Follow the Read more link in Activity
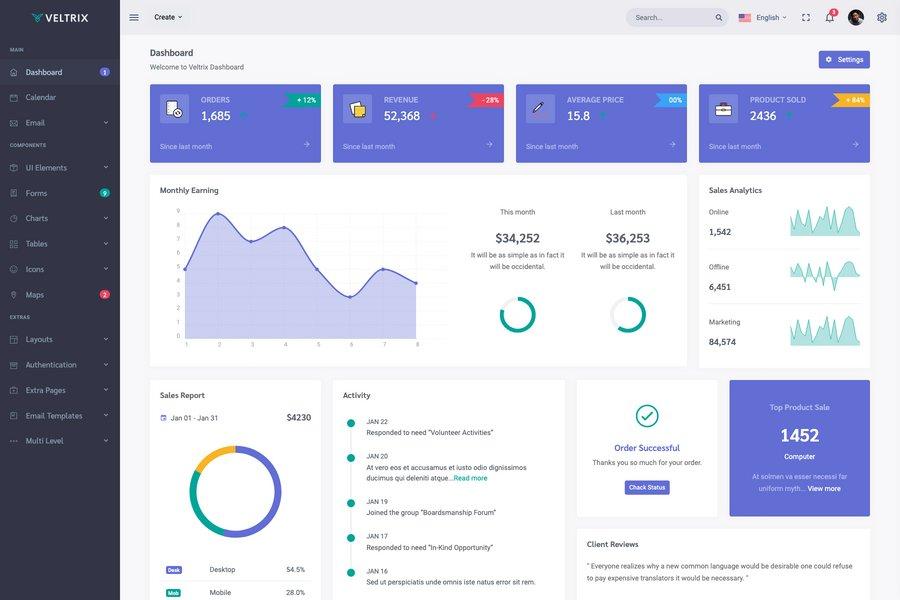Viewport: 900px width, 600px height. tap(470, 478)
